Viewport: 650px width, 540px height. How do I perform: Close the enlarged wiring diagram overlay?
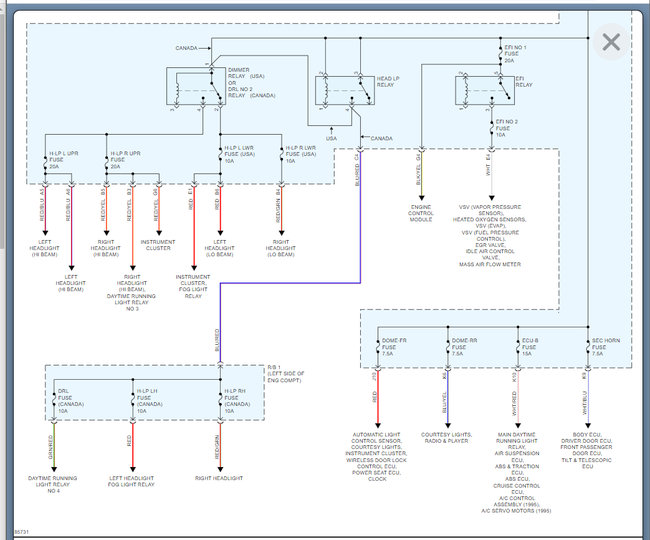[x=611, y=42]
